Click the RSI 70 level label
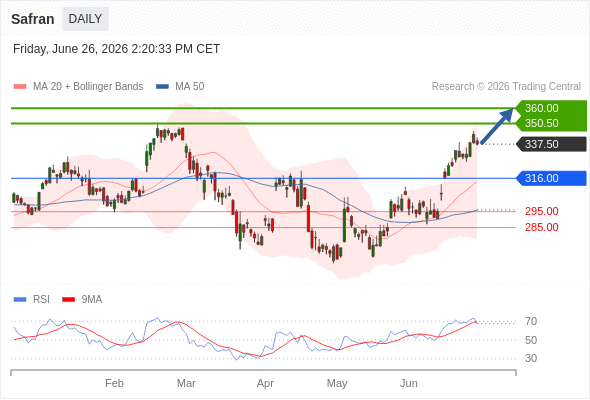The image size is (590, 400). [x=531, y=321]
